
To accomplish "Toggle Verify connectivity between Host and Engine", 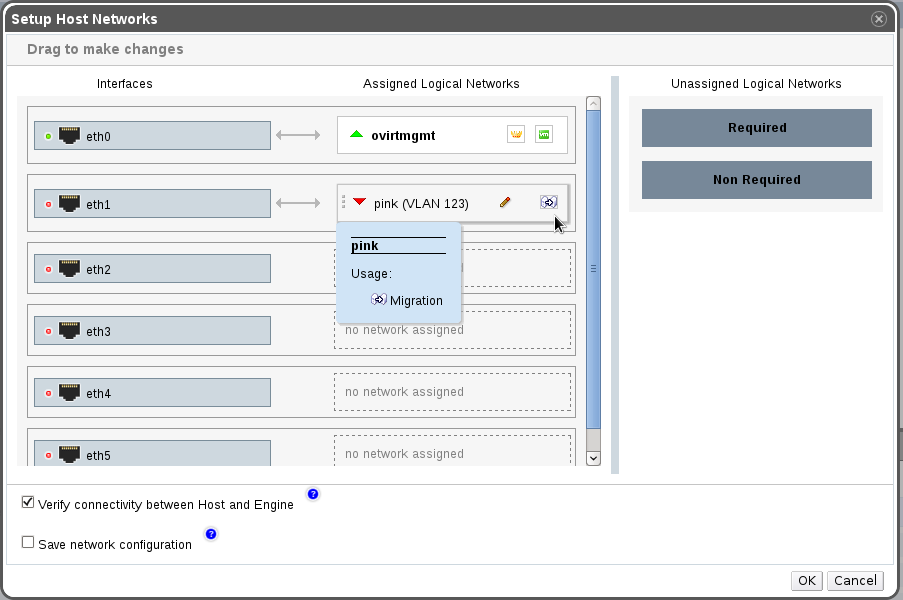I will (28, 503).
